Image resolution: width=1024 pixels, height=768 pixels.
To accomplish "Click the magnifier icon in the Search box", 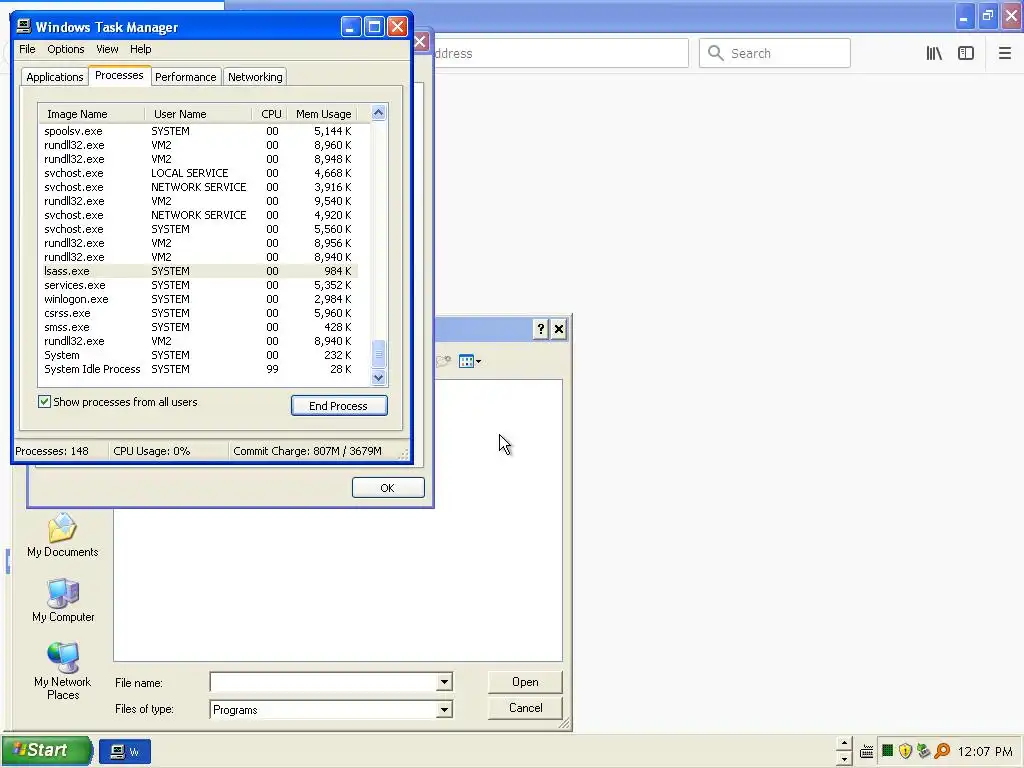I will tap(716, 53).
